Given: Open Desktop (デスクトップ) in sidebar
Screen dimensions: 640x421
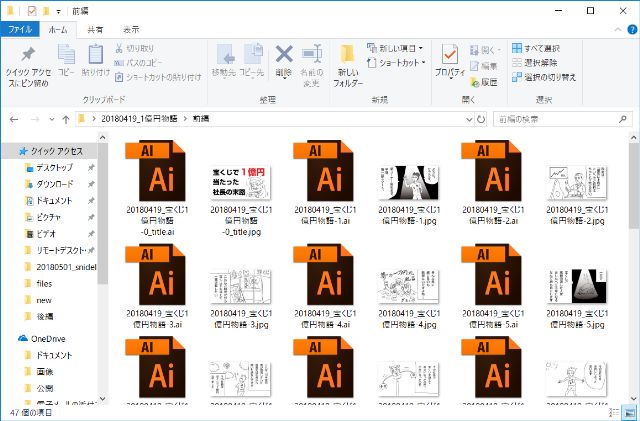Looking at the screenshot, I should tap(54, 167).
